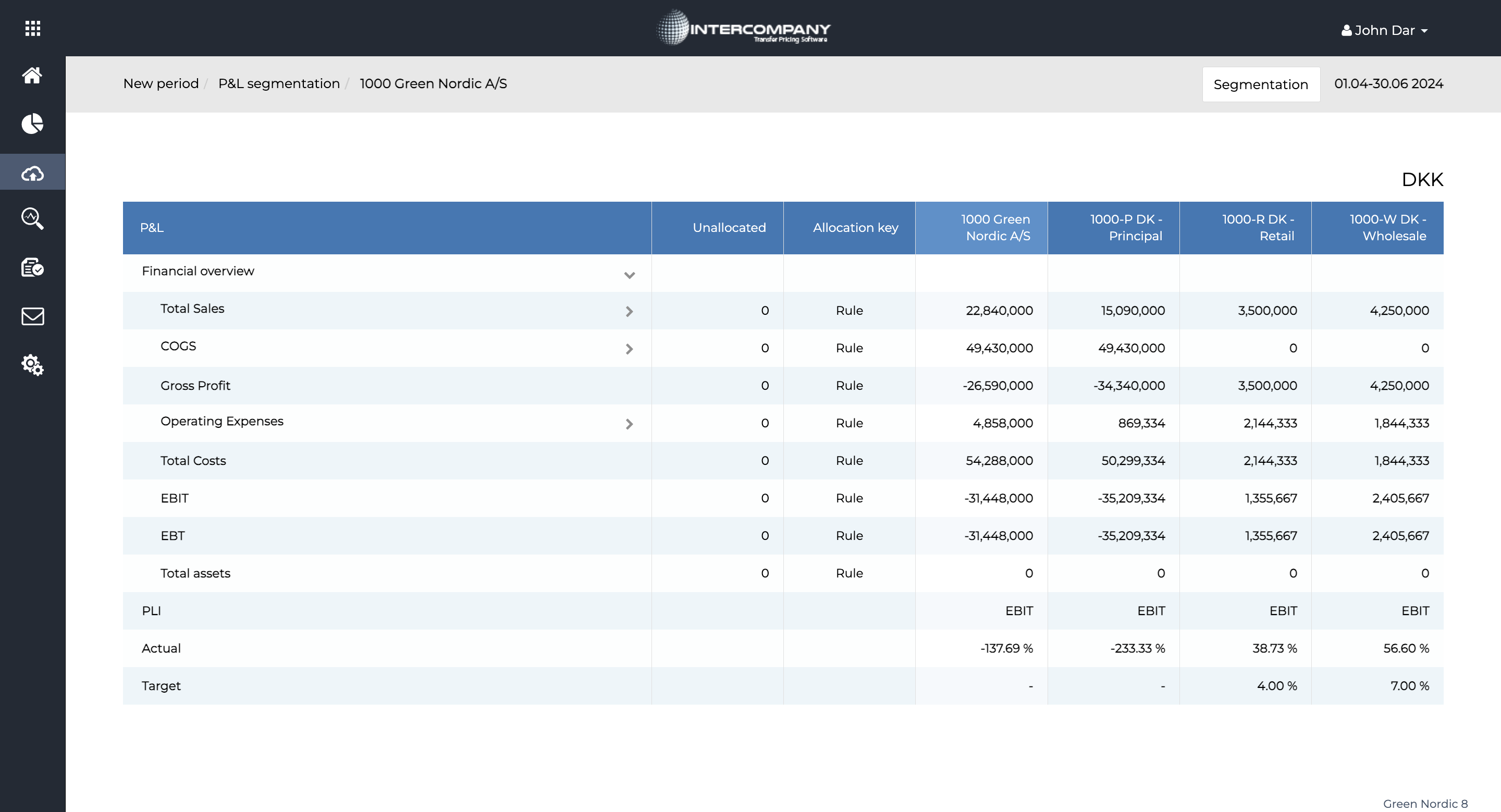Click the period 01.04-30.06 2024
Image resolution: width=1501 pixels, height=812 pixels.
[1388, 83]
